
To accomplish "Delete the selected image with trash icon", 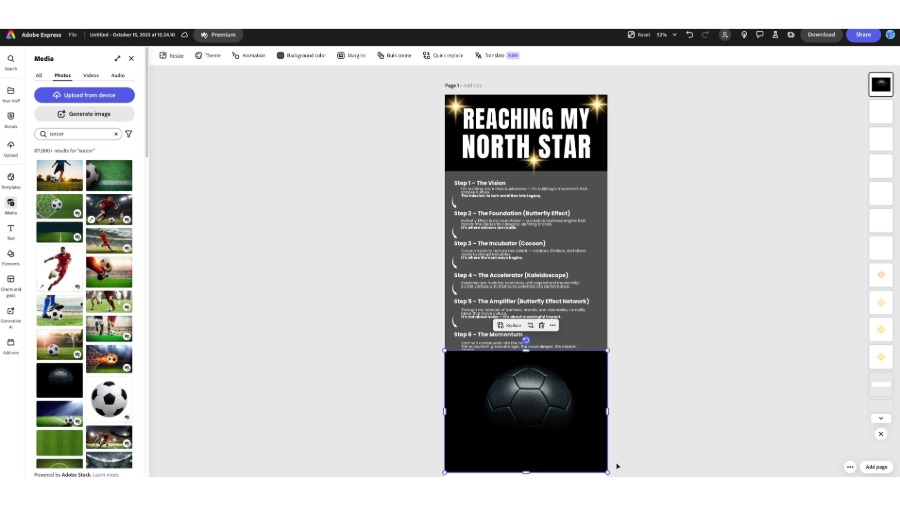I will tap(541, 325).
